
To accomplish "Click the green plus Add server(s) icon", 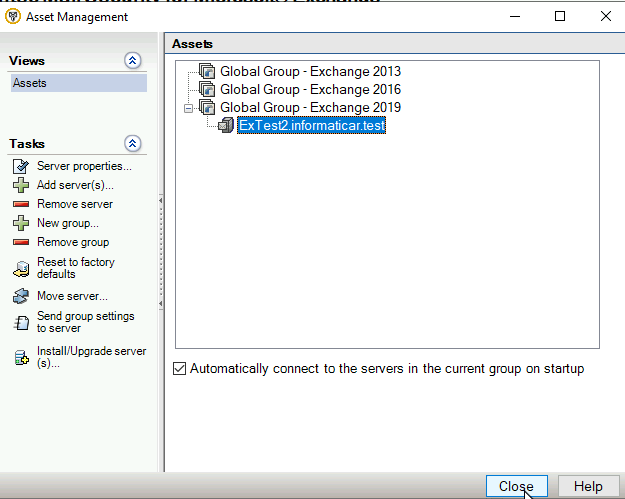I will tap(21, 185).
